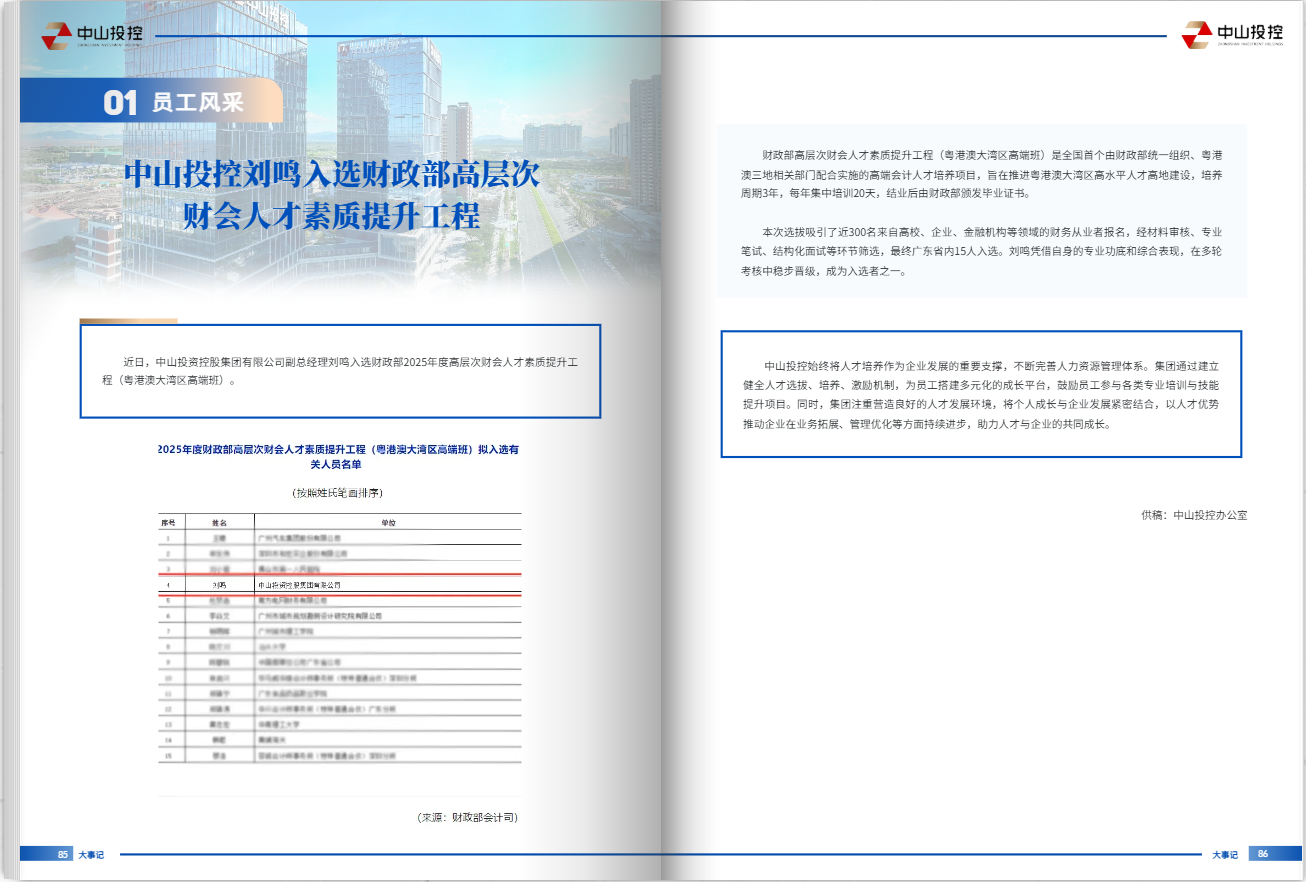The image size is (1306, 882).
Task: Click the 中山投控 logo at top-left
Action: [x=92, y=35]
